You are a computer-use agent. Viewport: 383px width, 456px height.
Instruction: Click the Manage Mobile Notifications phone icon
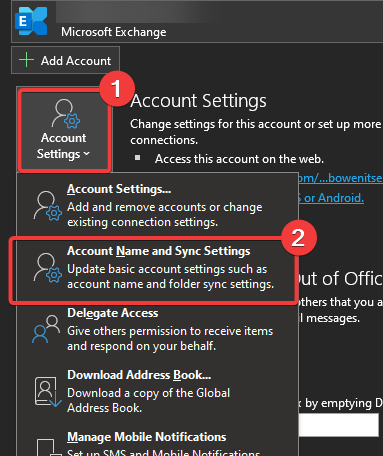pos(47,447)
